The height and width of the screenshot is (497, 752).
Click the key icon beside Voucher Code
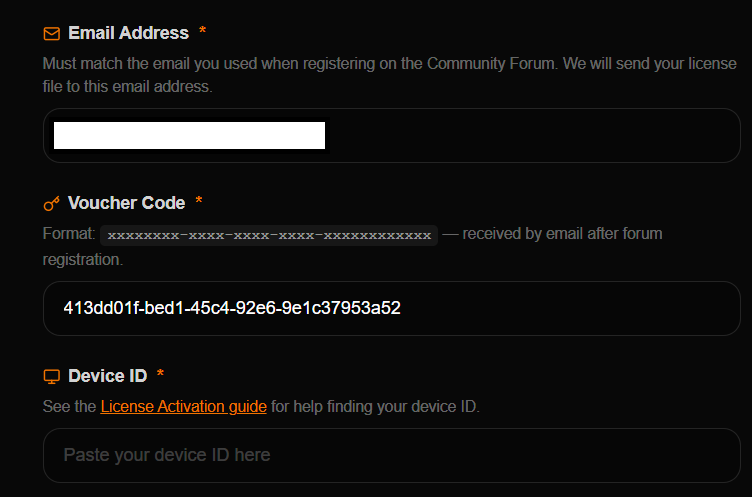[52, 203]
